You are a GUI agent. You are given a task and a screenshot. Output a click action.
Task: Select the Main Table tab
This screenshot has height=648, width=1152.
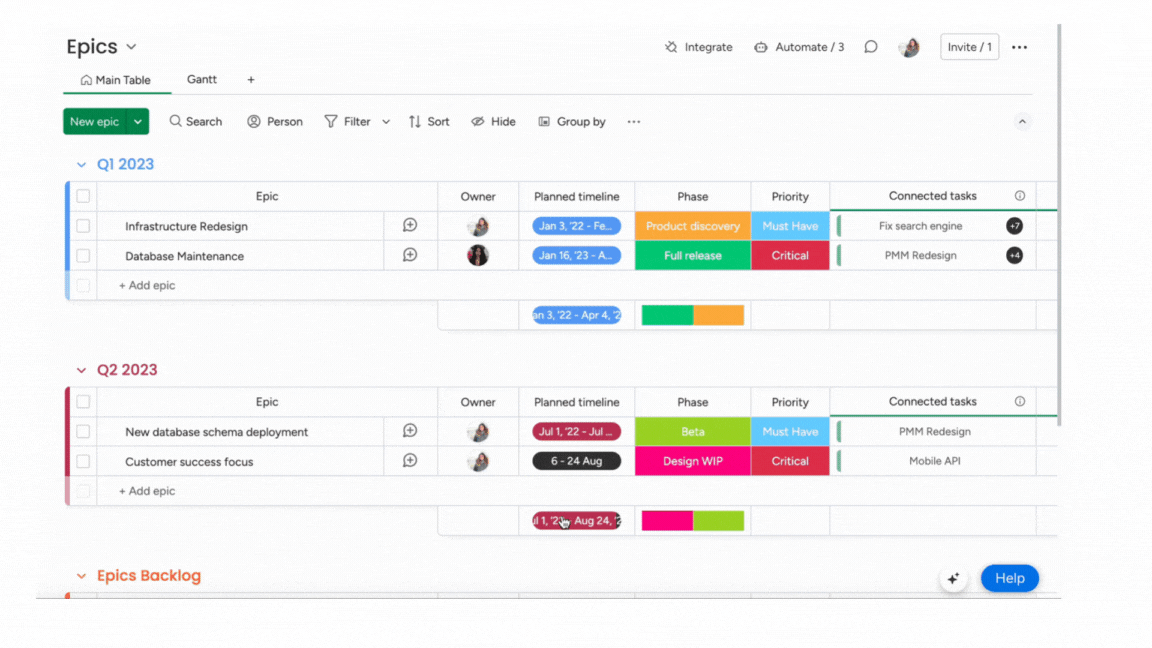pyautogui.click(x=115, y=80)
